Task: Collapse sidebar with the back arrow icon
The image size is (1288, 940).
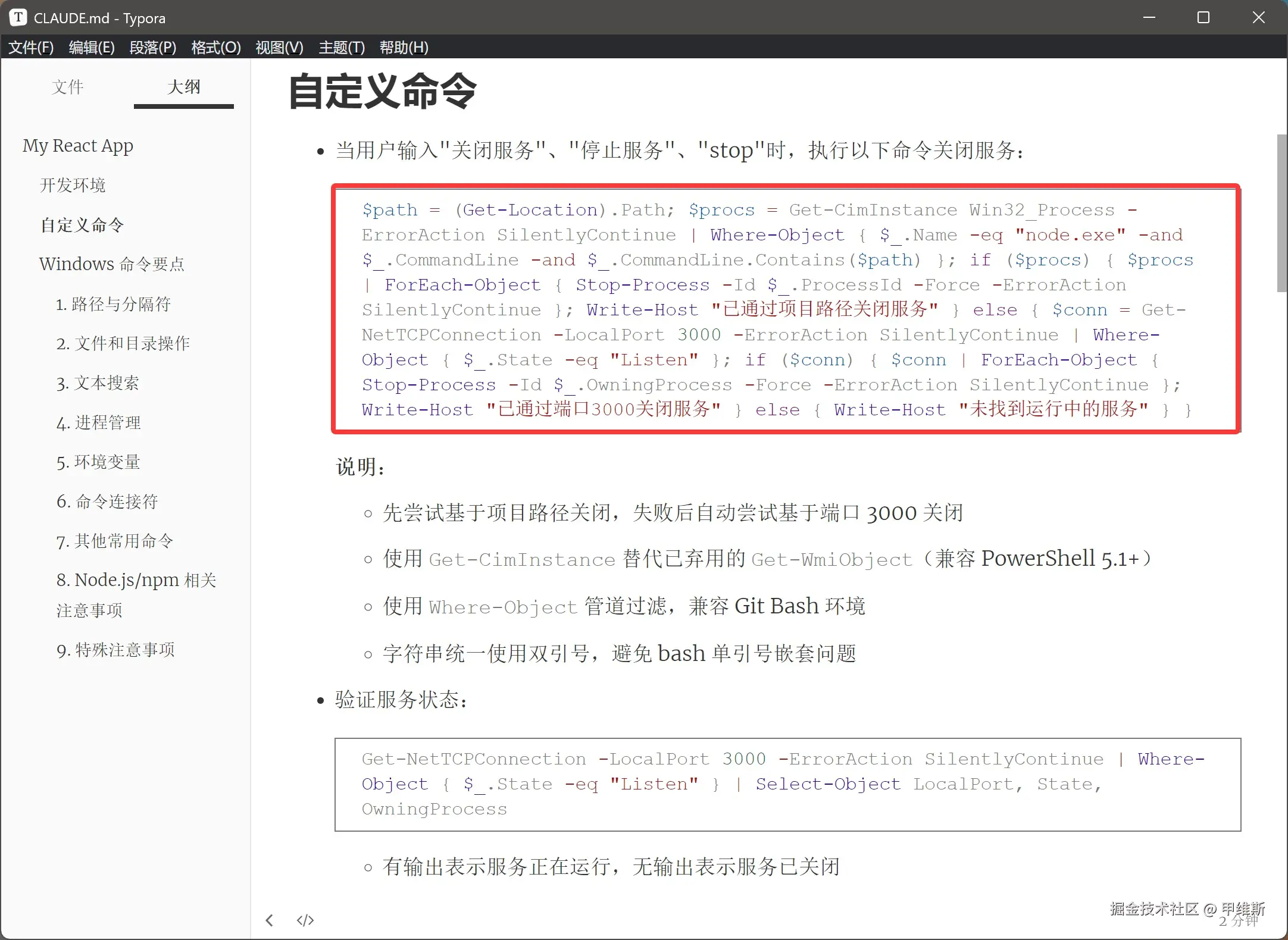Action: (270, 920)
